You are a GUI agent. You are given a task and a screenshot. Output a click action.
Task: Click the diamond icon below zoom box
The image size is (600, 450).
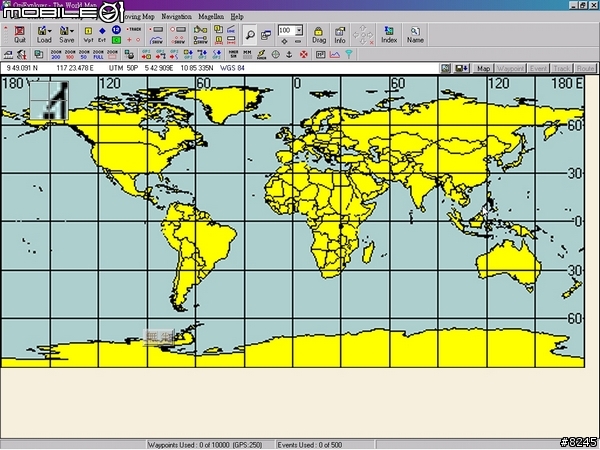pyautogui.click(x=284, y=41)
